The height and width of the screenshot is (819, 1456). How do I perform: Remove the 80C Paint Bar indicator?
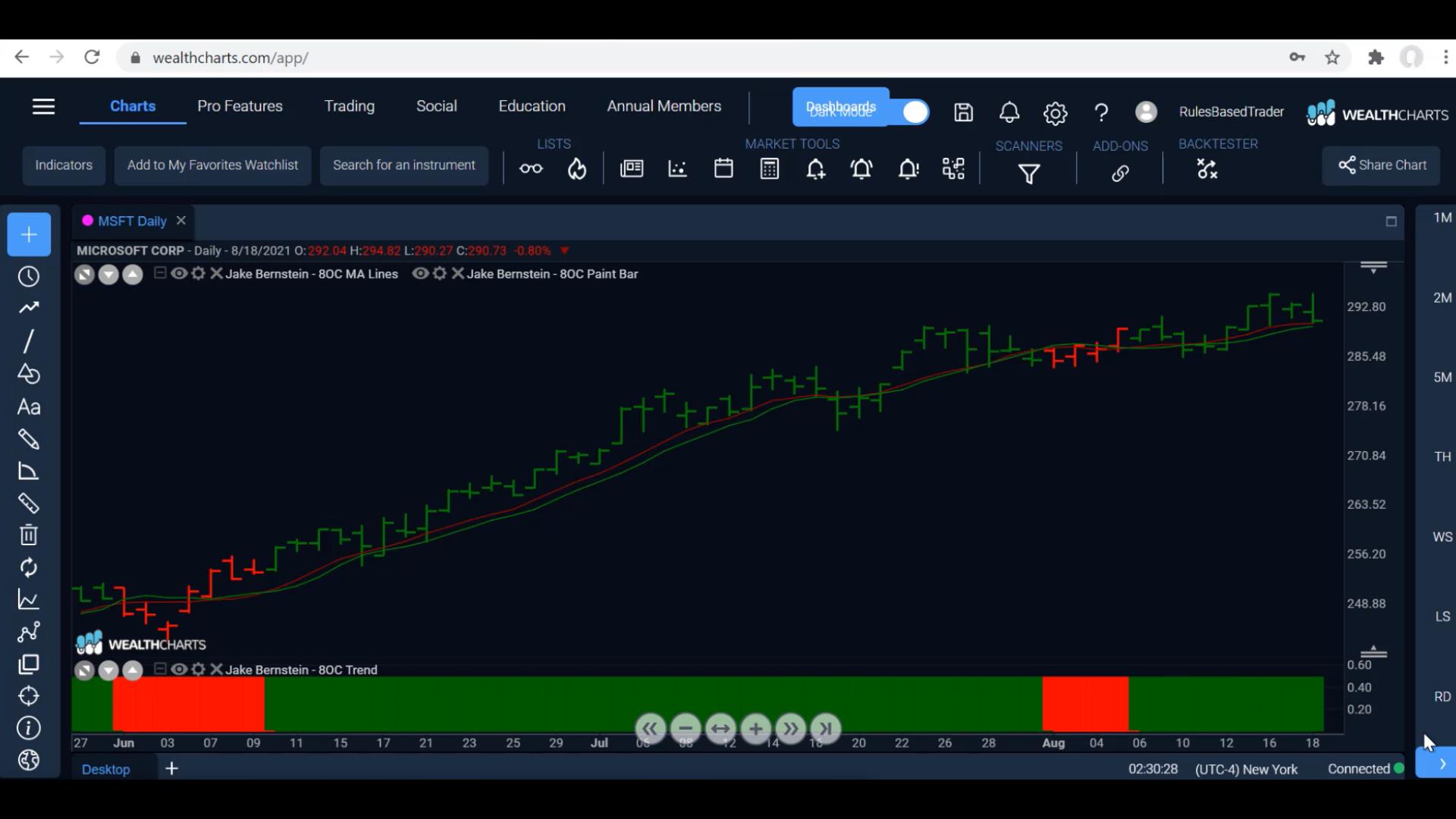tap(458, 274)
